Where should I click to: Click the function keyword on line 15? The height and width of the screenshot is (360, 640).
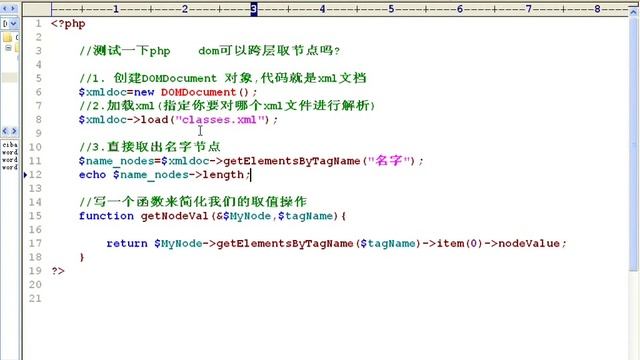(x=106, y=216)
